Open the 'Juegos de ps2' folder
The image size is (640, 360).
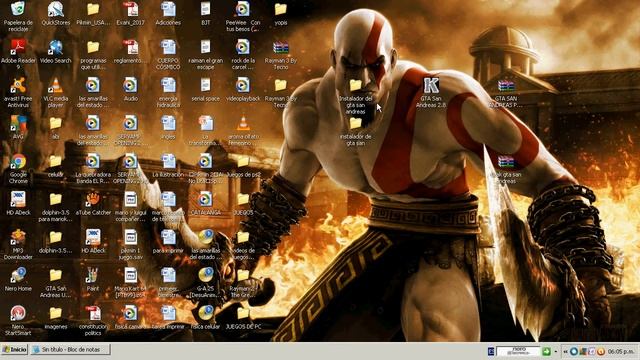tap(243, 166)
